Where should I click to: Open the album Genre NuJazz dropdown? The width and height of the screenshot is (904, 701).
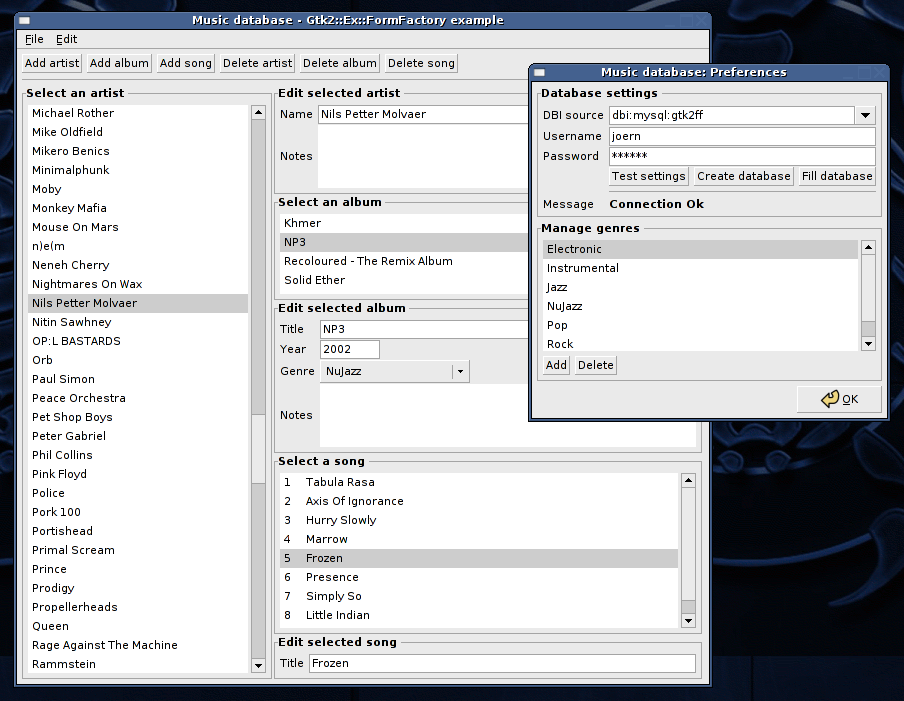point(395,371)
